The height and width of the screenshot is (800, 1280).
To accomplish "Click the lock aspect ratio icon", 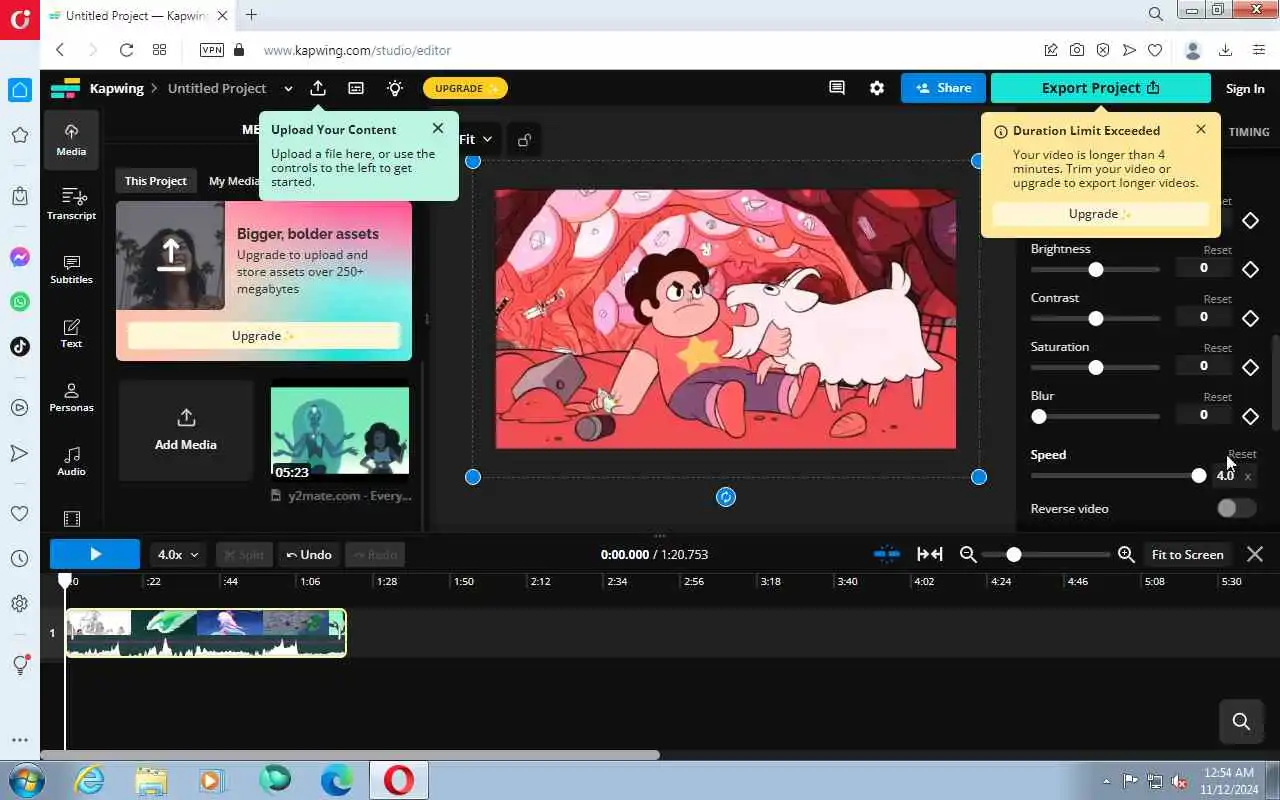I will (524, 140).
